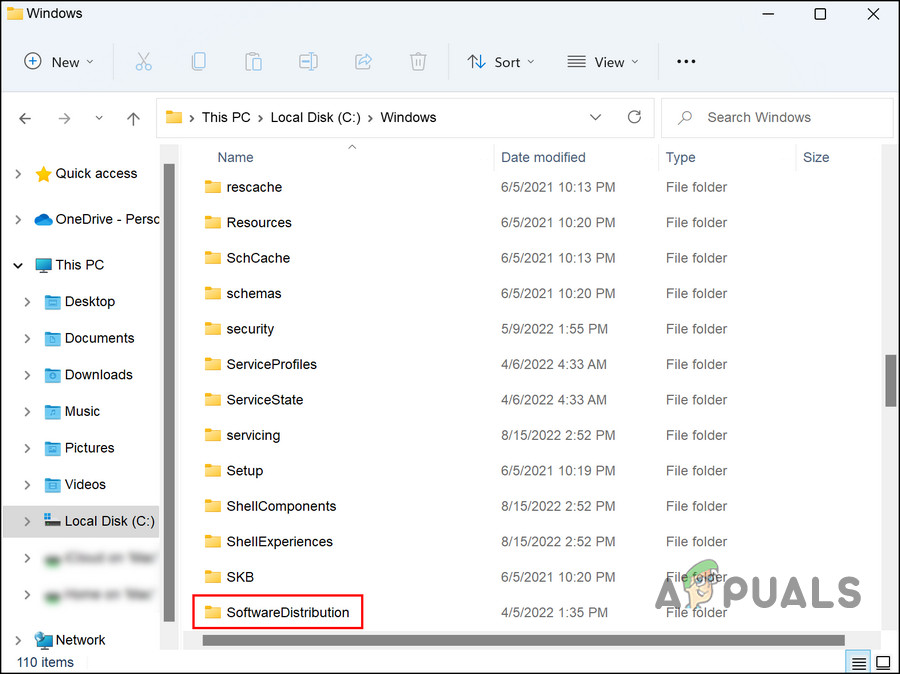Select the ShellExperiences folder
The width and height of the screenshot is (900, 674).
tap(280, 541)
